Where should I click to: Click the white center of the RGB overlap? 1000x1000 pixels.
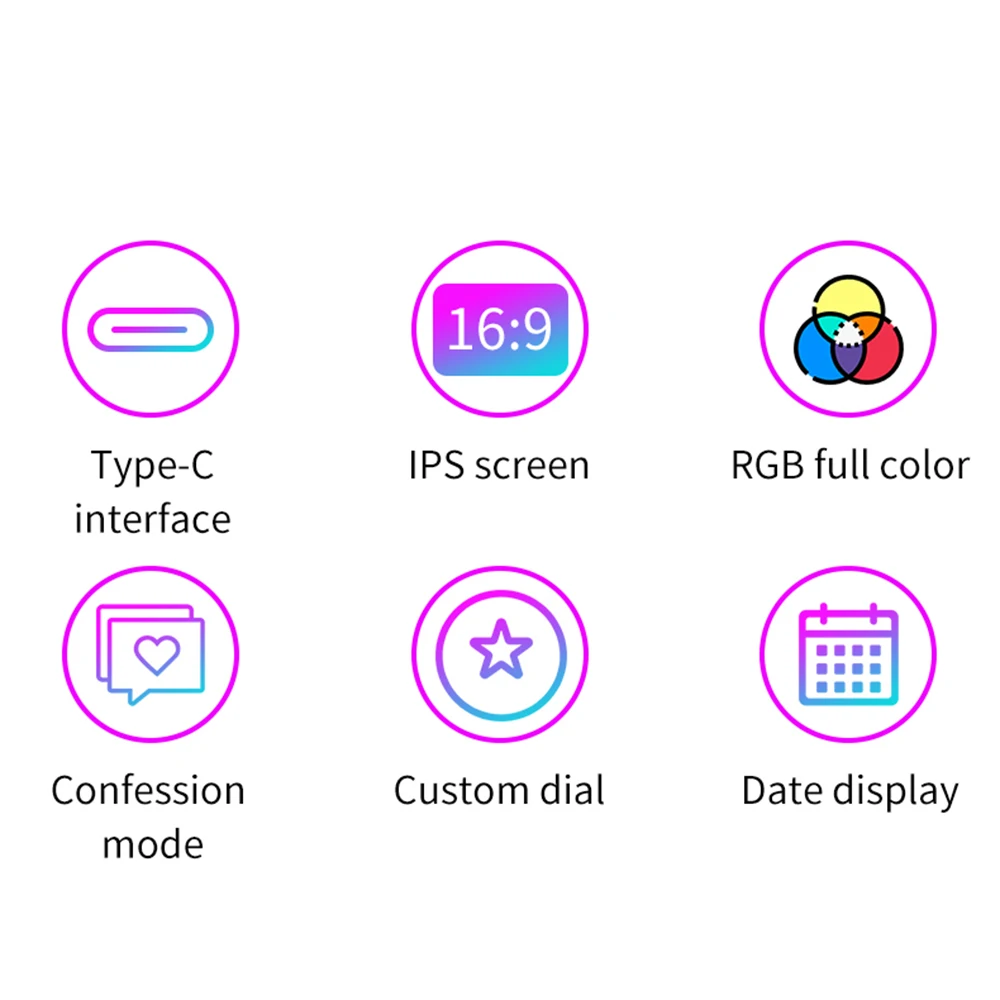click(848, 334)
